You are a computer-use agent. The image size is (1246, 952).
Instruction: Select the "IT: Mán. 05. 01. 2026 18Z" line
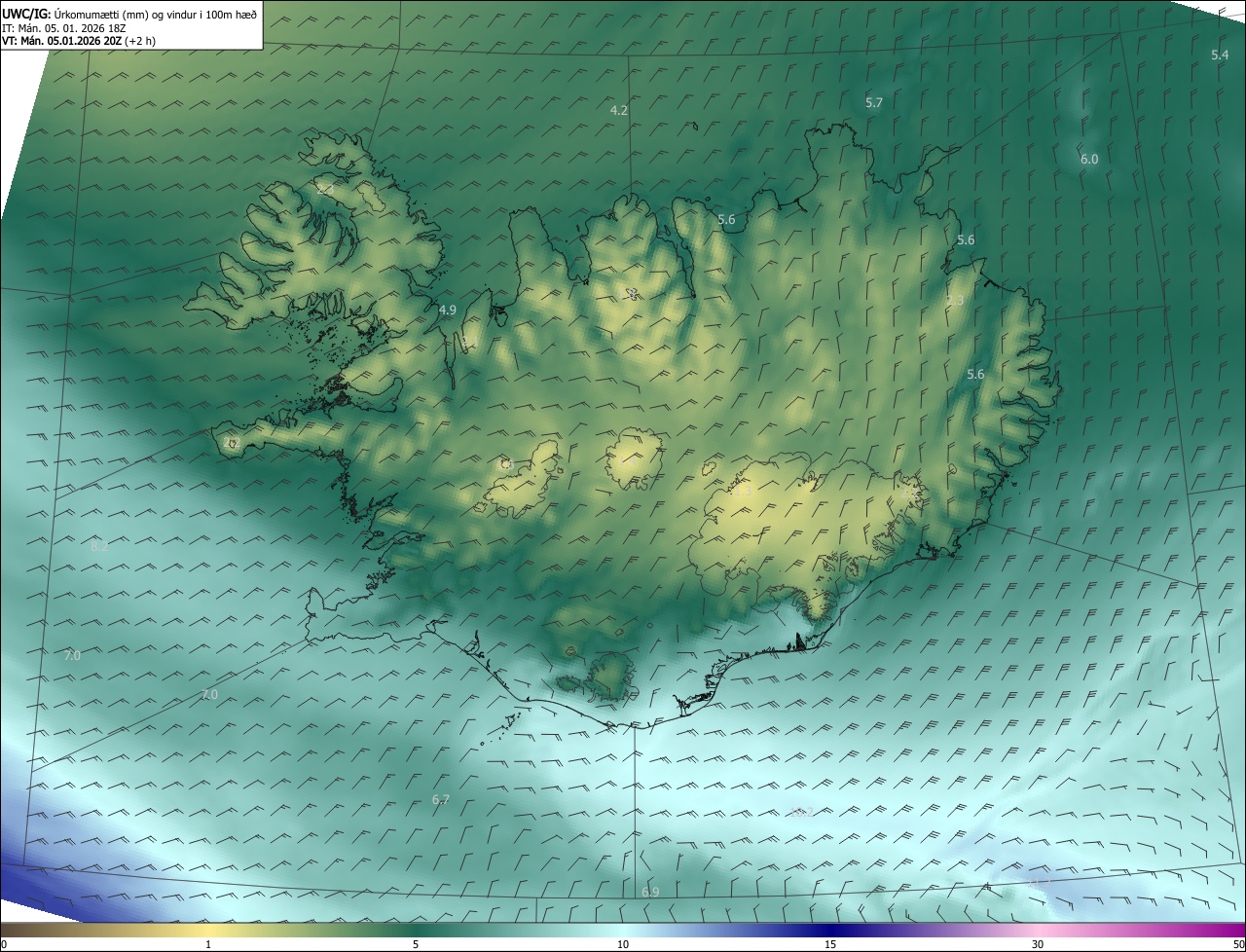(64, 27)
